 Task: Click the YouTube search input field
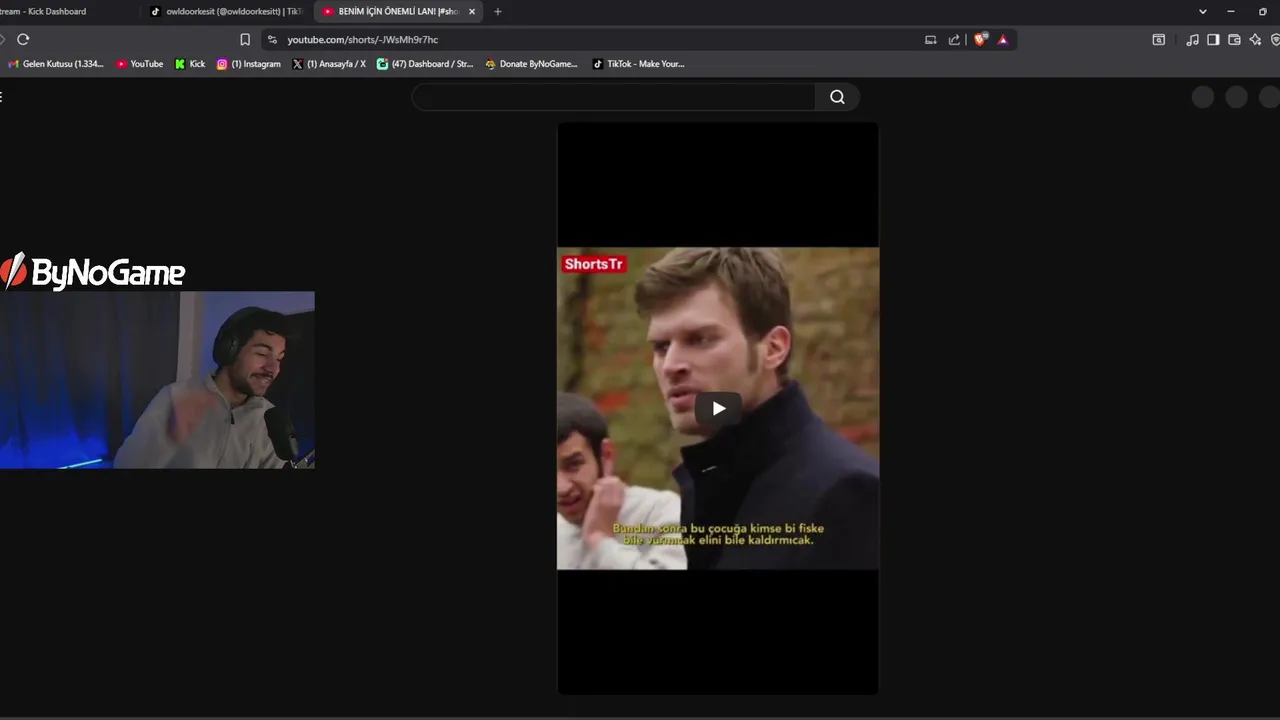(x=613, y=97)
